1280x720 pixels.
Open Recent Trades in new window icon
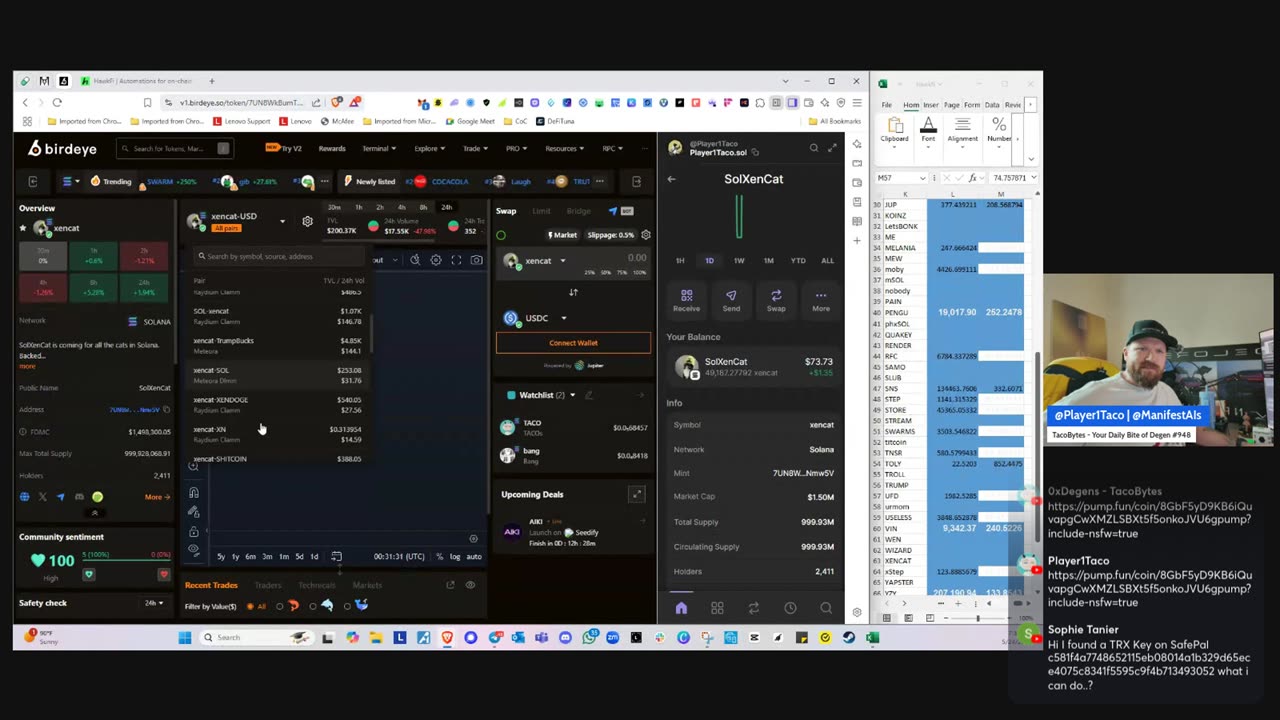(x=450, y=585)
